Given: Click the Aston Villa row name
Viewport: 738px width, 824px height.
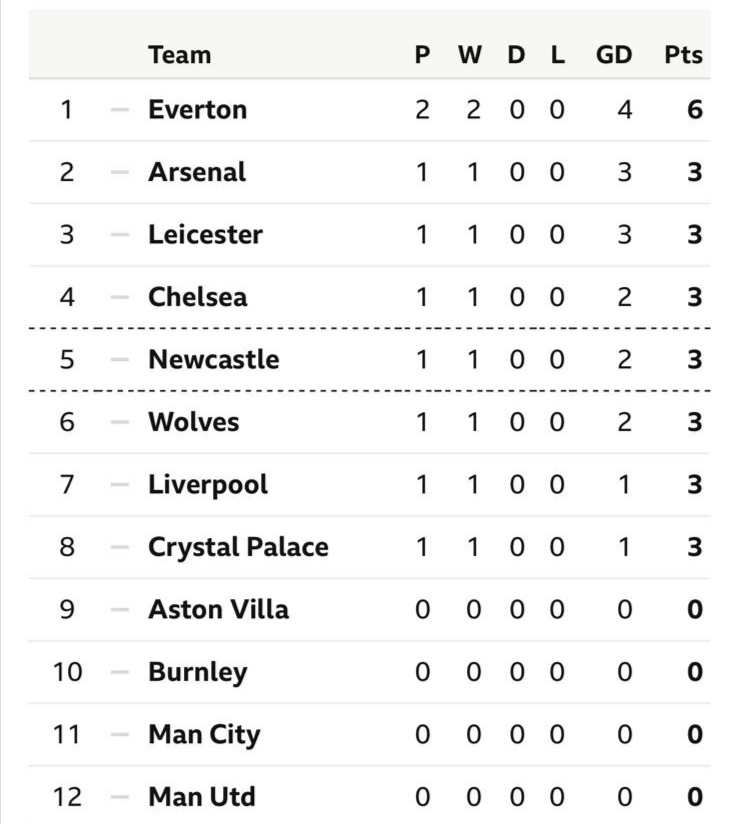Looking at the screenshot, I should [218, 609].
